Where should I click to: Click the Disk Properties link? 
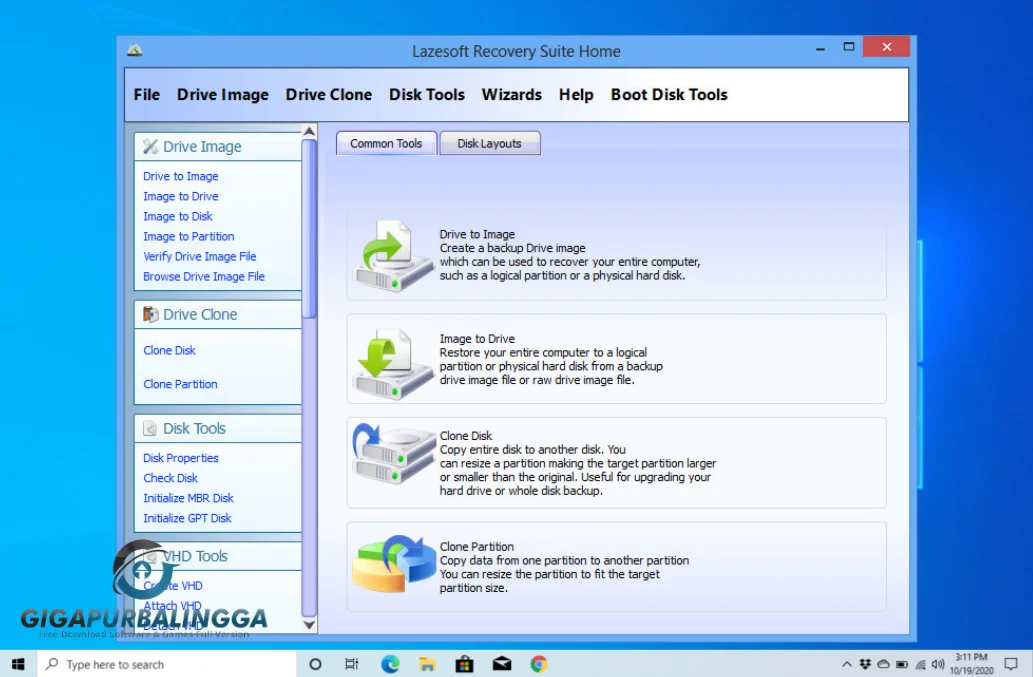tap(181, 458)
